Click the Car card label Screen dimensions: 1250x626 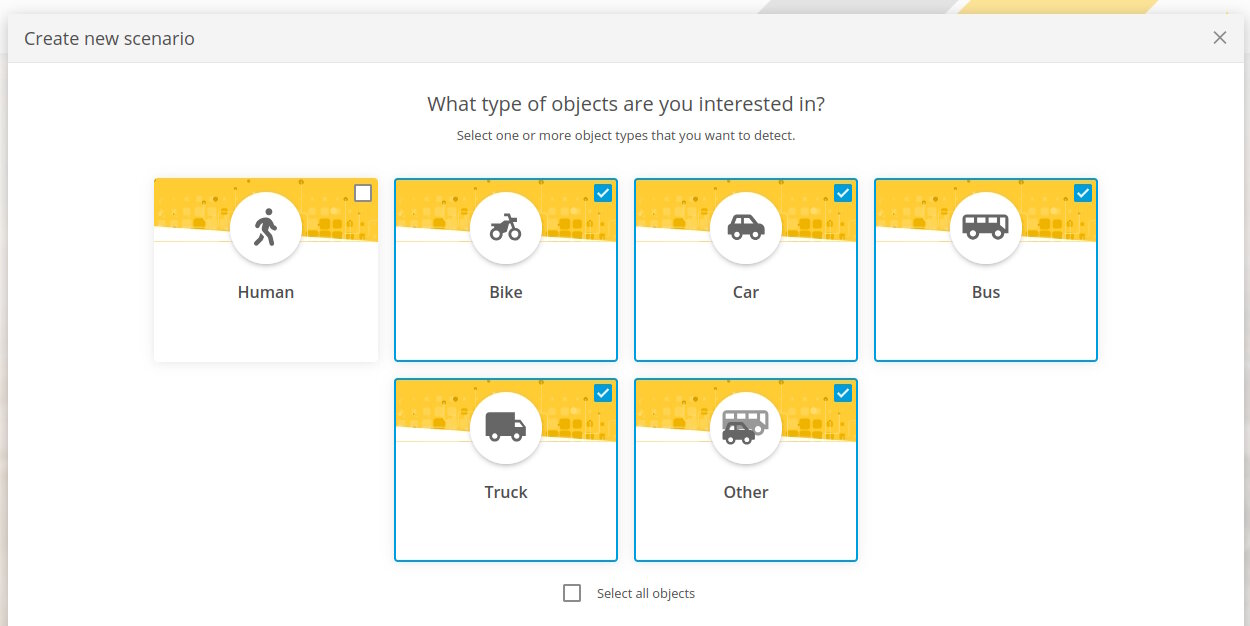click(746, 292)
